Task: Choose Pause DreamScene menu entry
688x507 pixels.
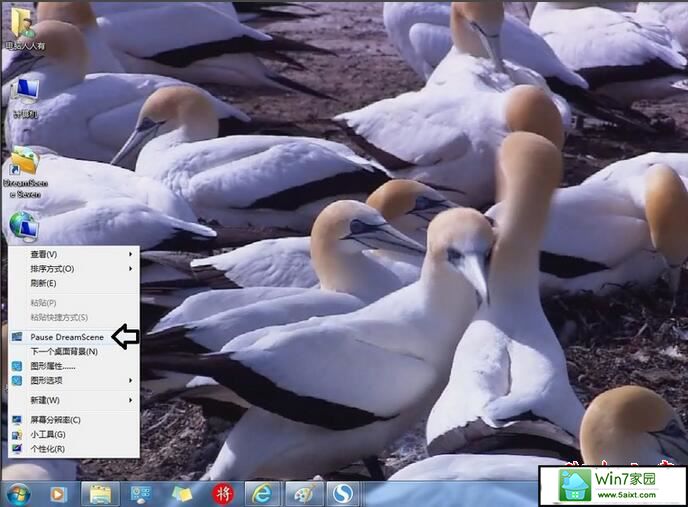Action: 74,337
